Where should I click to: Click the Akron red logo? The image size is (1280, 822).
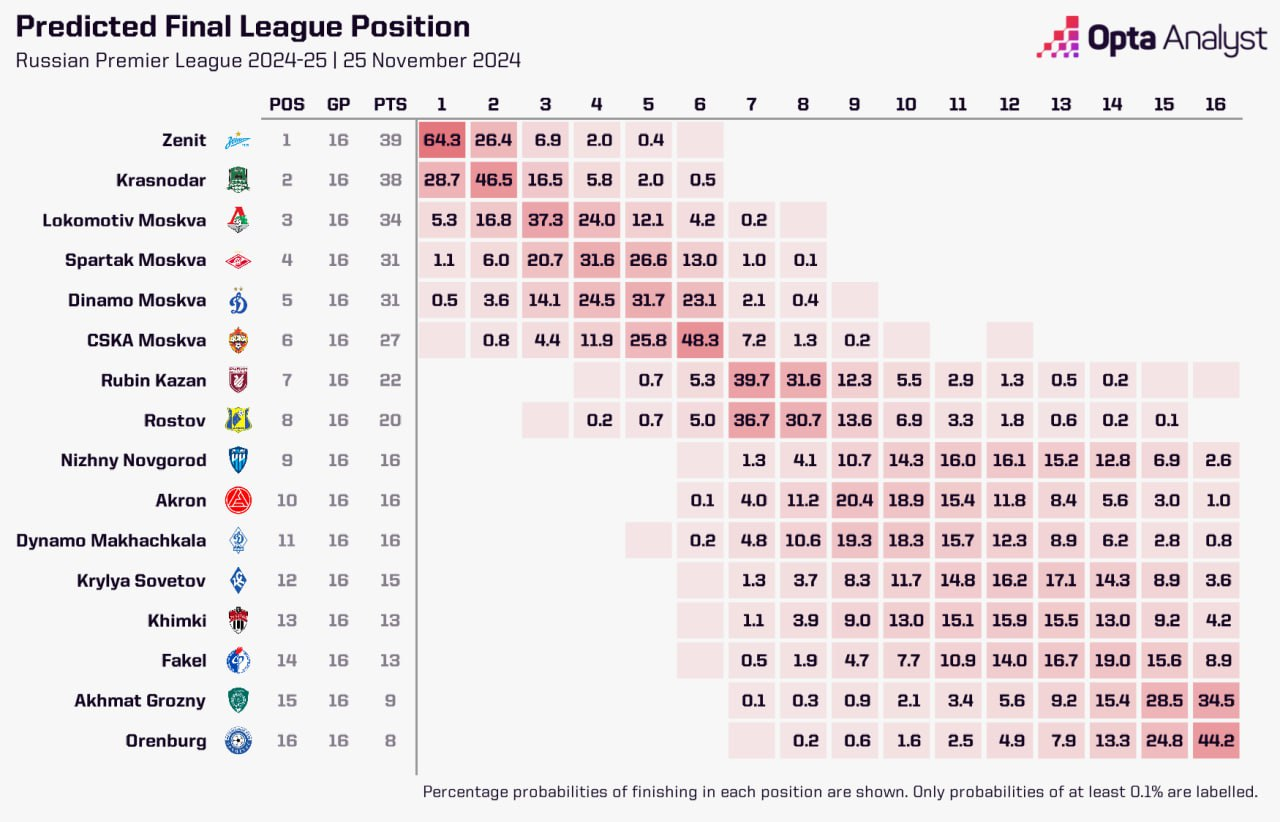tap(238, 500)
